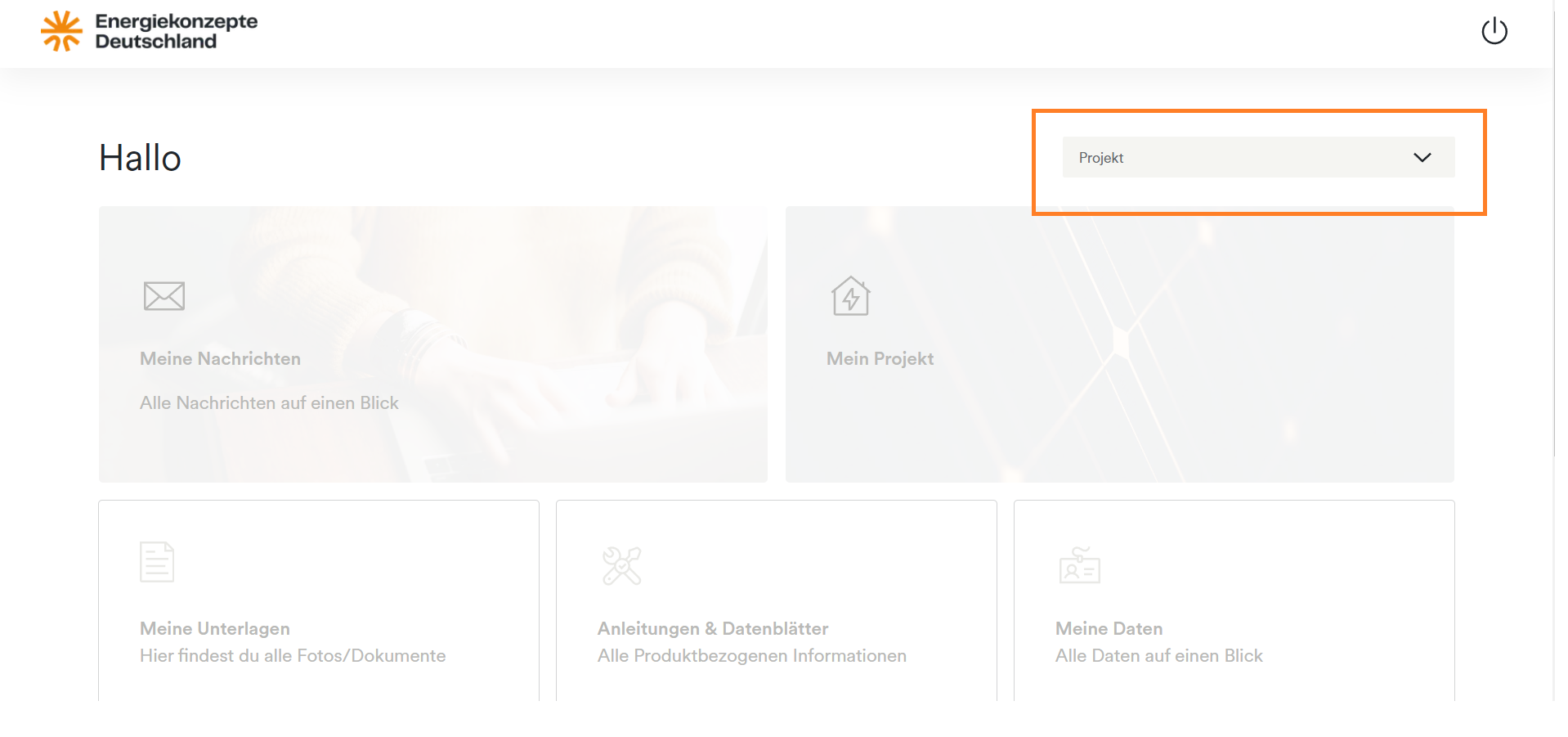Click the house with lightning bolt icon
The height and width of the screenshot is (737, 1568).
tap(851, 295)
